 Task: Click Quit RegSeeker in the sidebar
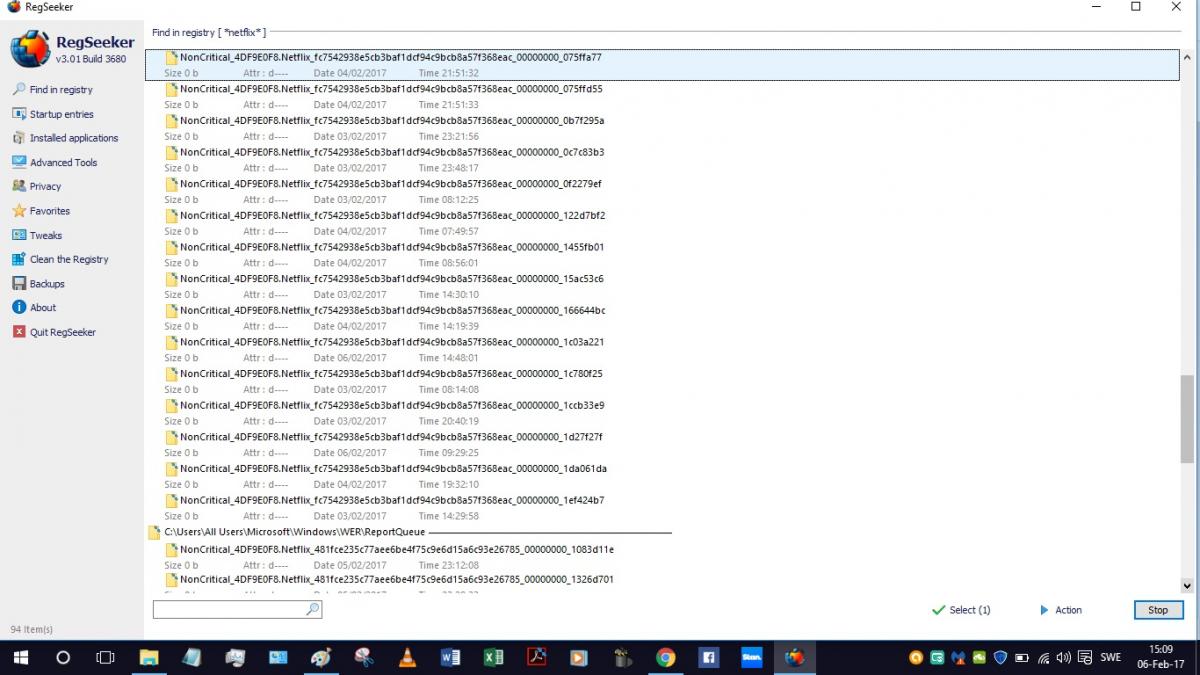(54, 332)
